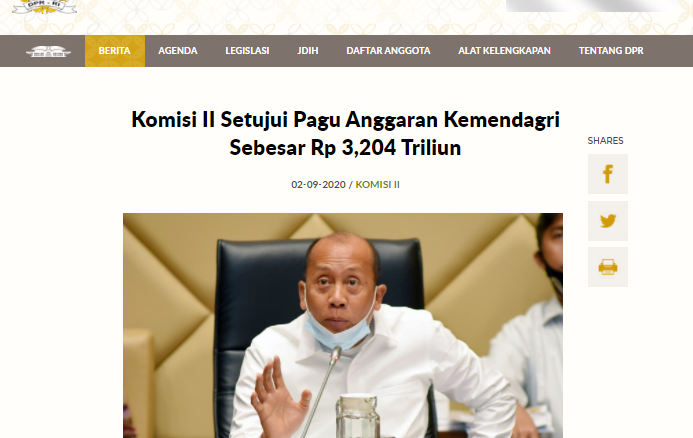
Task: Click the DPR-RI emblem logo in the header
Action: (x=44, y=7)
